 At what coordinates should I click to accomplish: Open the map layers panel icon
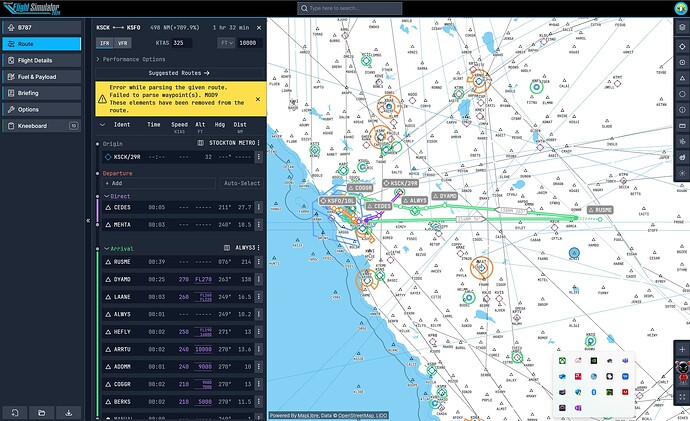click(x=682, y=27)
